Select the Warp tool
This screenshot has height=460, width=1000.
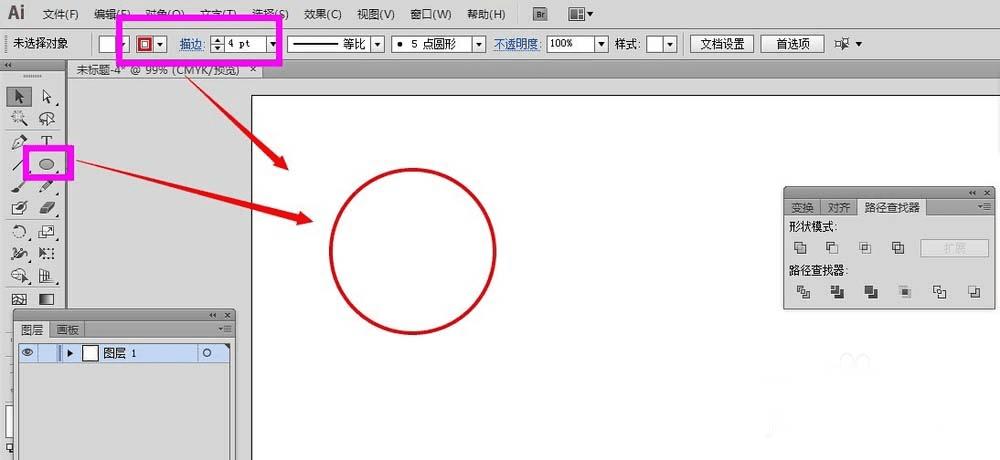tap(19, 253)
